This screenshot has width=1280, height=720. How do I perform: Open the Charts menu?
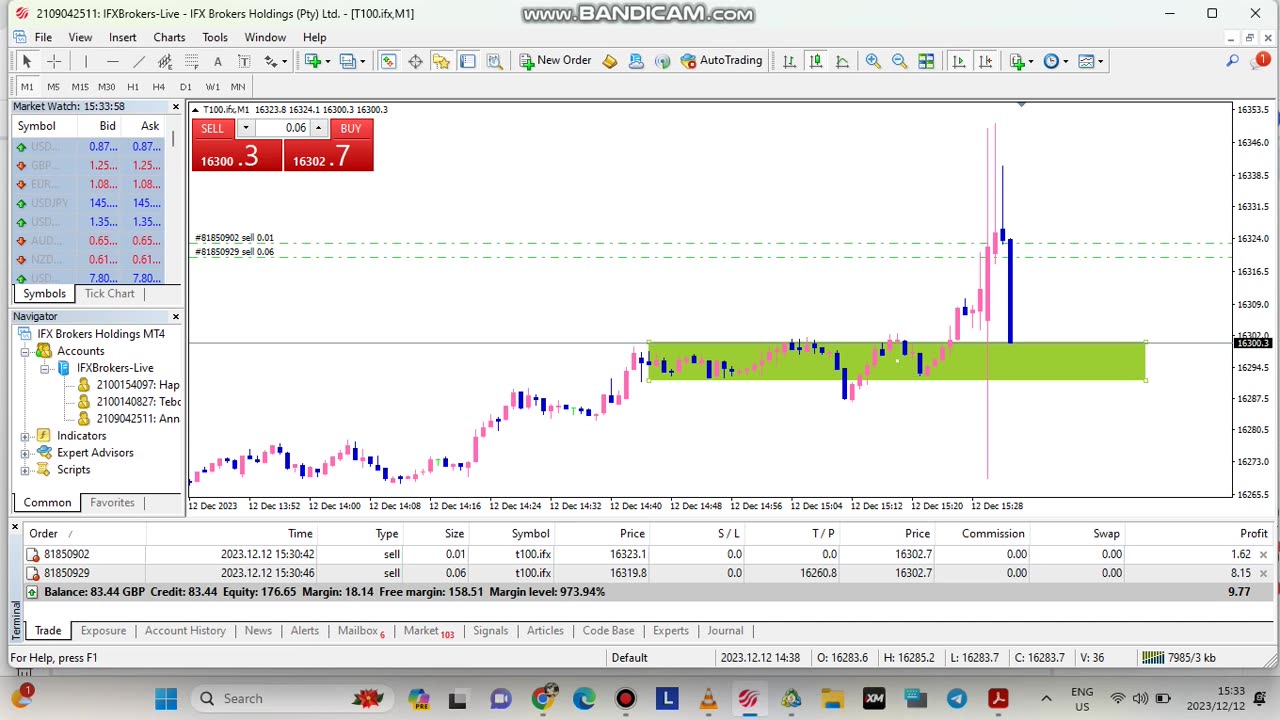pyautogui.click(x=169, y=37)
